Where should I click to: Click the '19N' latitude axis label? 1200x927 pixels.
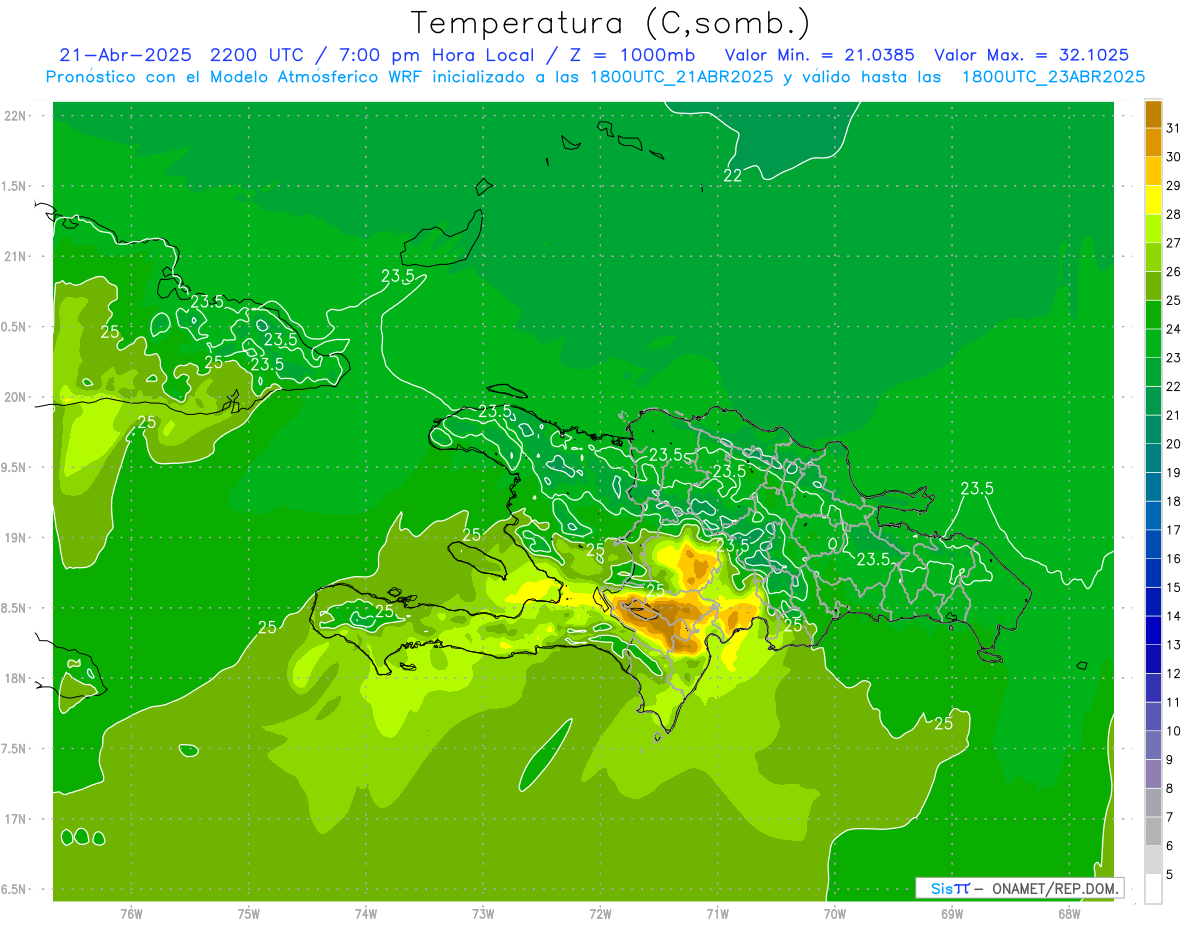[16, 537]
